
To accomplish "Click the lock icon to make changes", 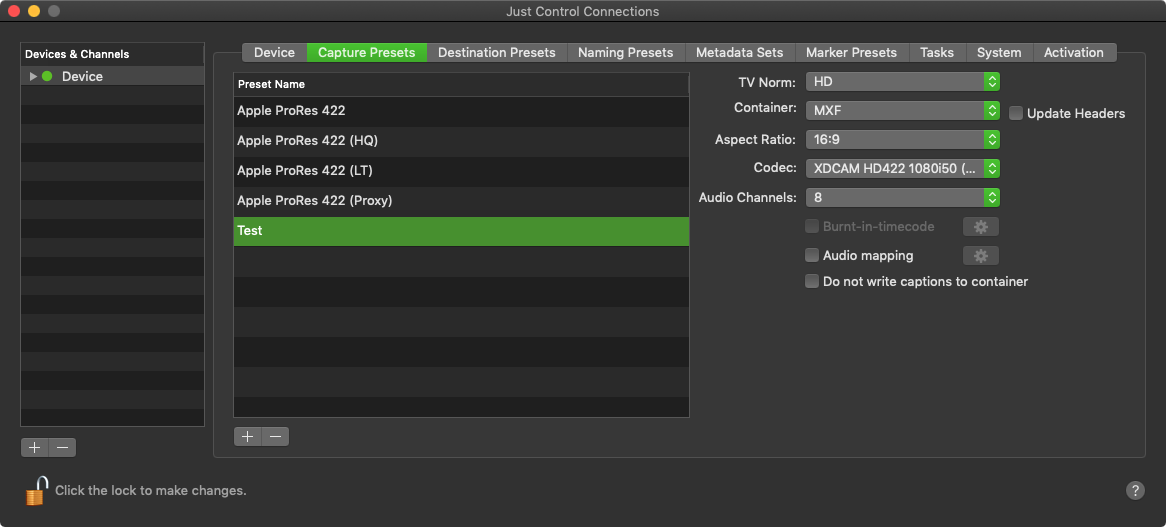I will [36, 491].
